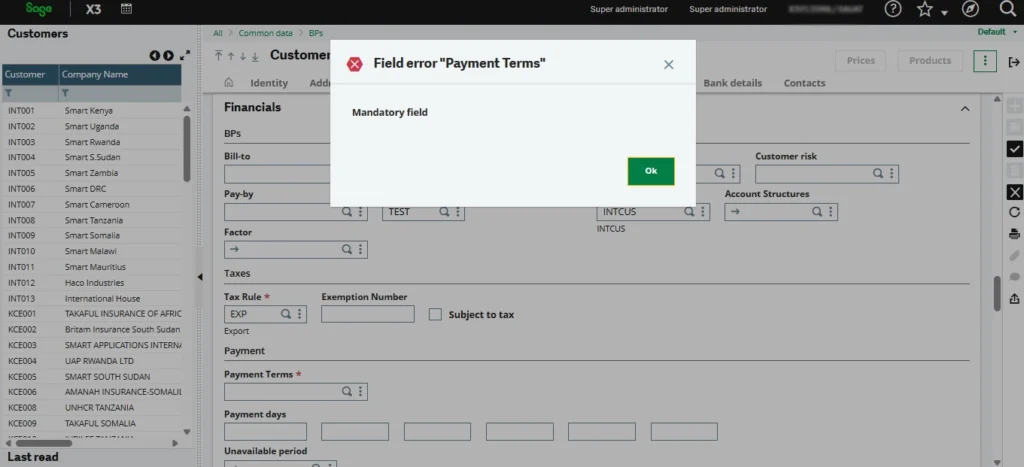
Task: Select customer row International House
Action: tap(91, 298)
